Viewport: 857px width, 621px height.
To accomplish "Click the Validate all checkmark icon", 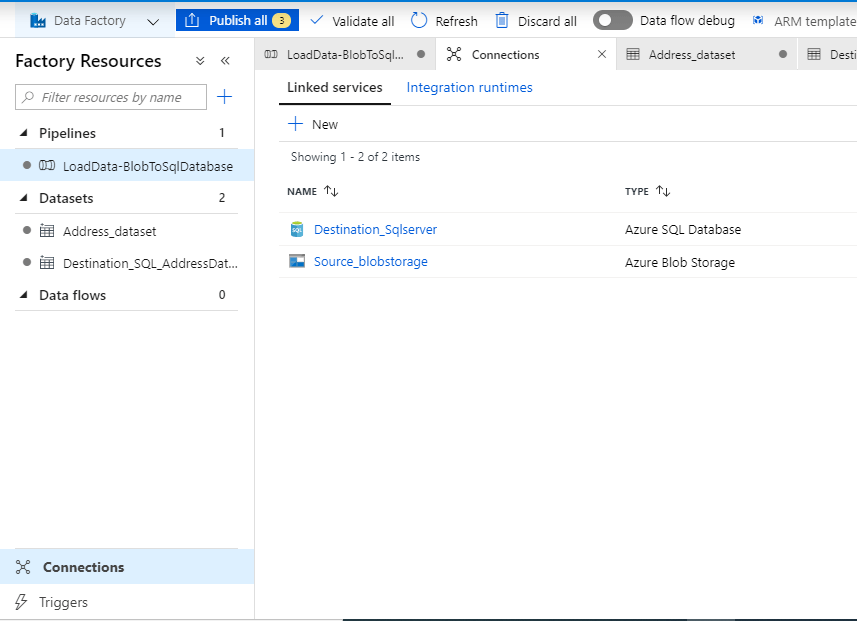I will coord(316,20).
